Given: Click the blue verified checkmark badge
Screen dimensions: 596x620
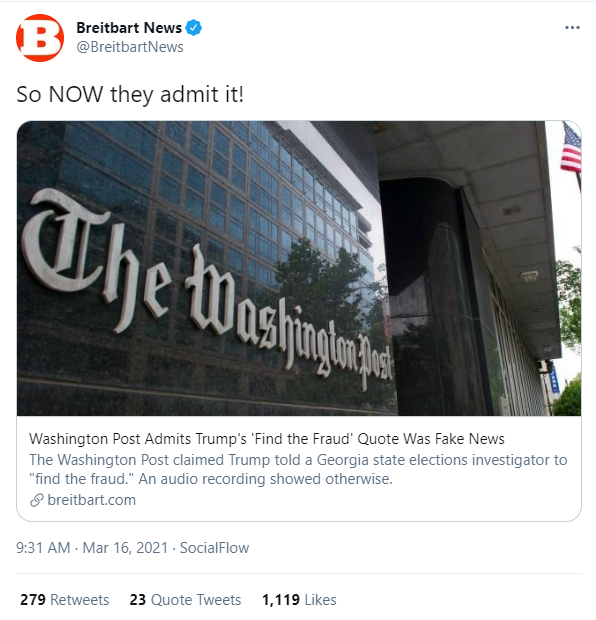Looking at the screenshot, I should [194, 28].
